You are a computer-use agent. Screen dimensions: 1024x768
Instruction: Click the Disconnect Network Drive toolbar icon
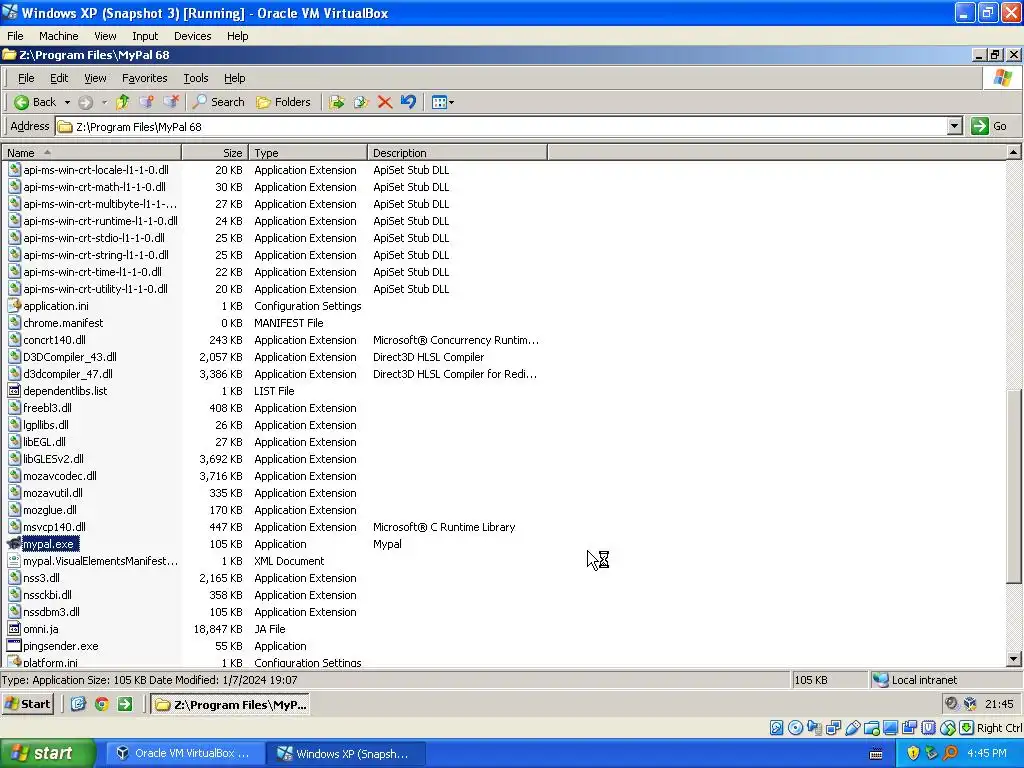pyautogui.click(x=171, y=102)
